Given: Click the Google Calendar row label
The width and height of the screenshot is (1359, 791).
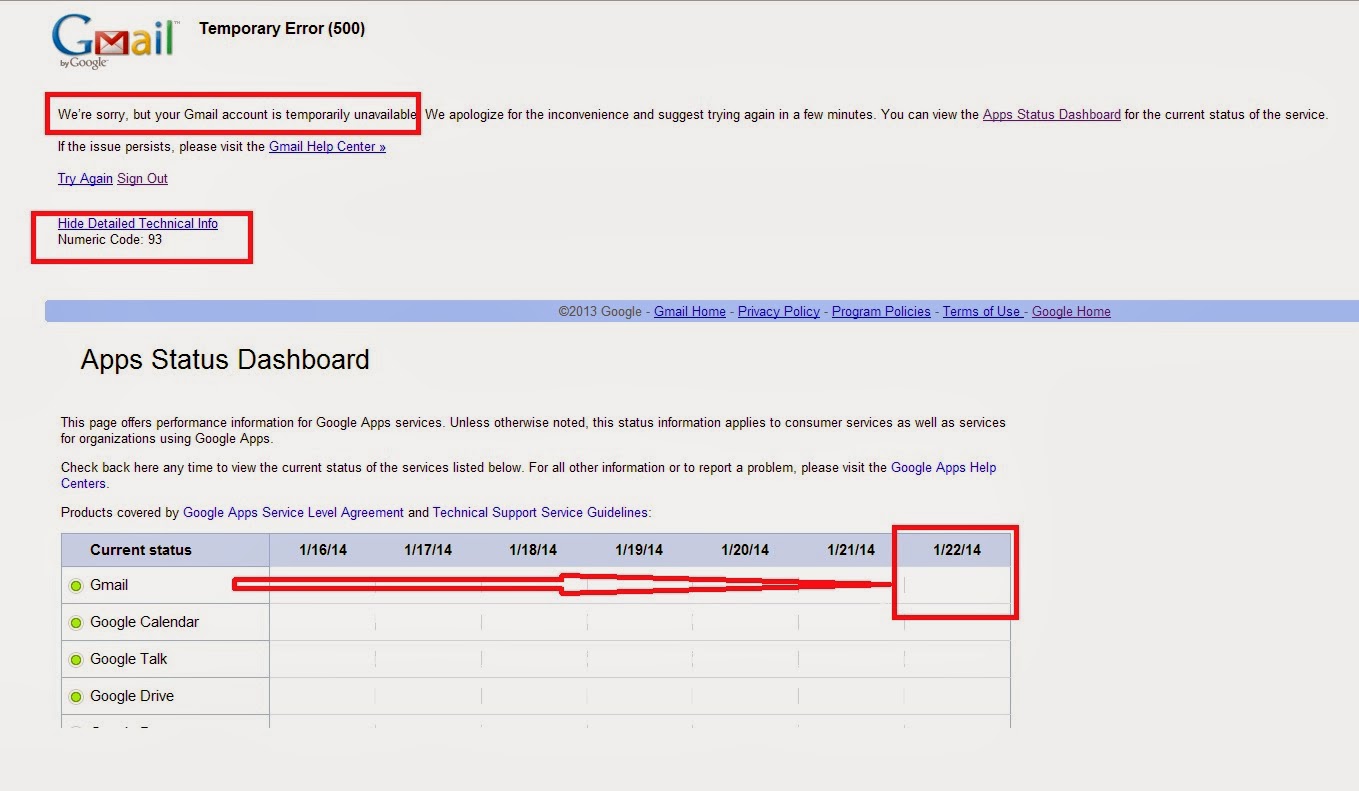Looking at the screenshot, I should (144, 622).
